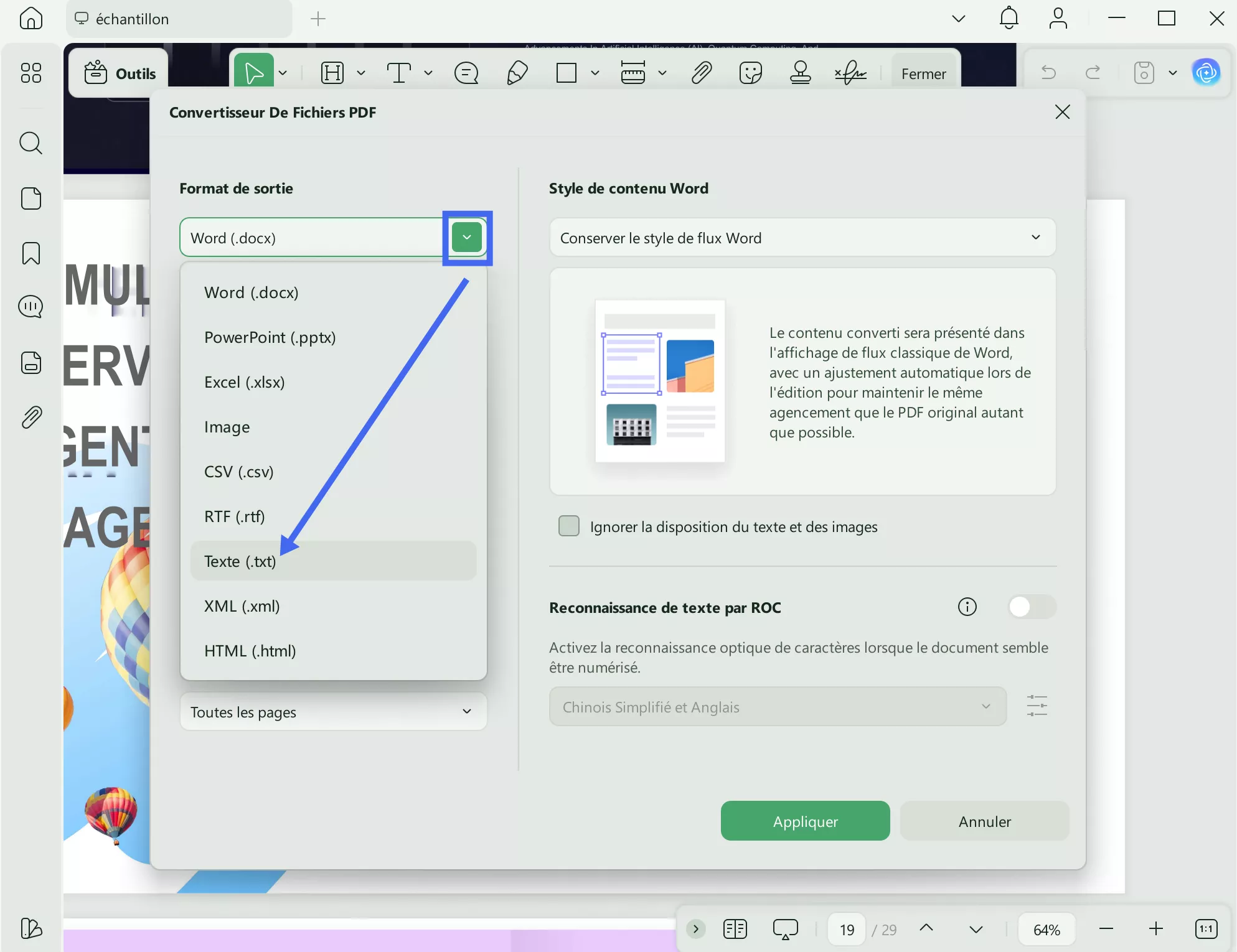Click the Appliquer button

click(805, 821)
